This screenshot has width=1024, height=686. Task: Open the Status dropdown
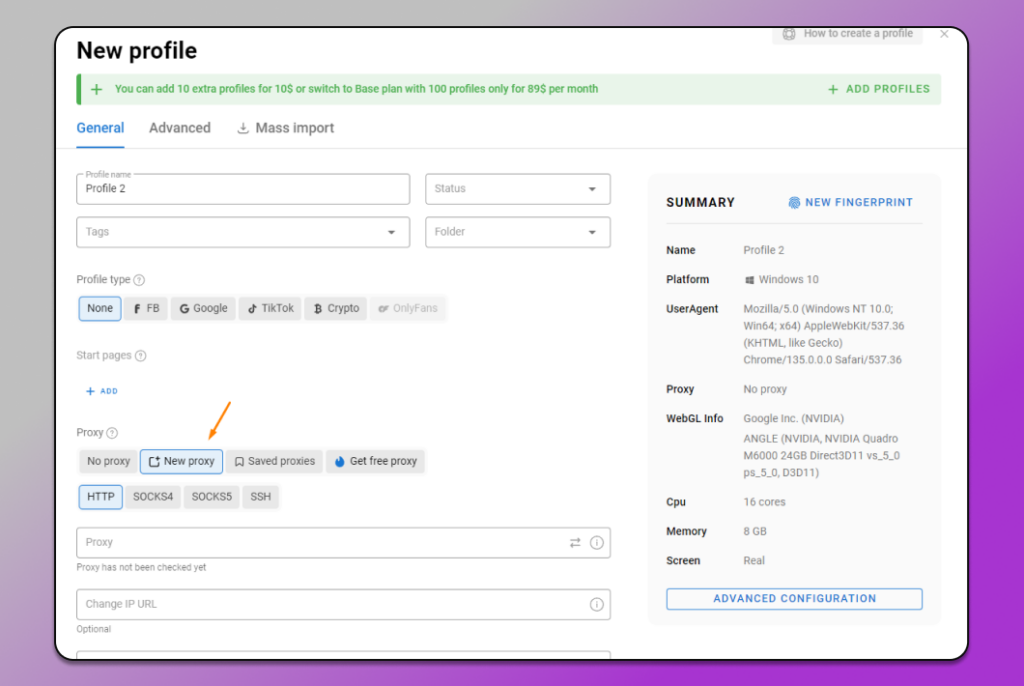(517, 188)
